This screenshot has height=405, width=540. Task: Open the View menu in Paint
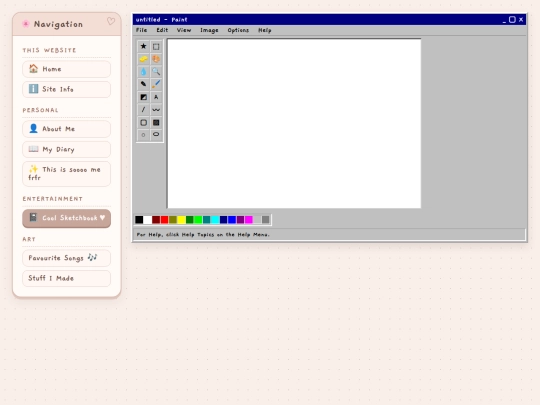[x=184, y=30]
